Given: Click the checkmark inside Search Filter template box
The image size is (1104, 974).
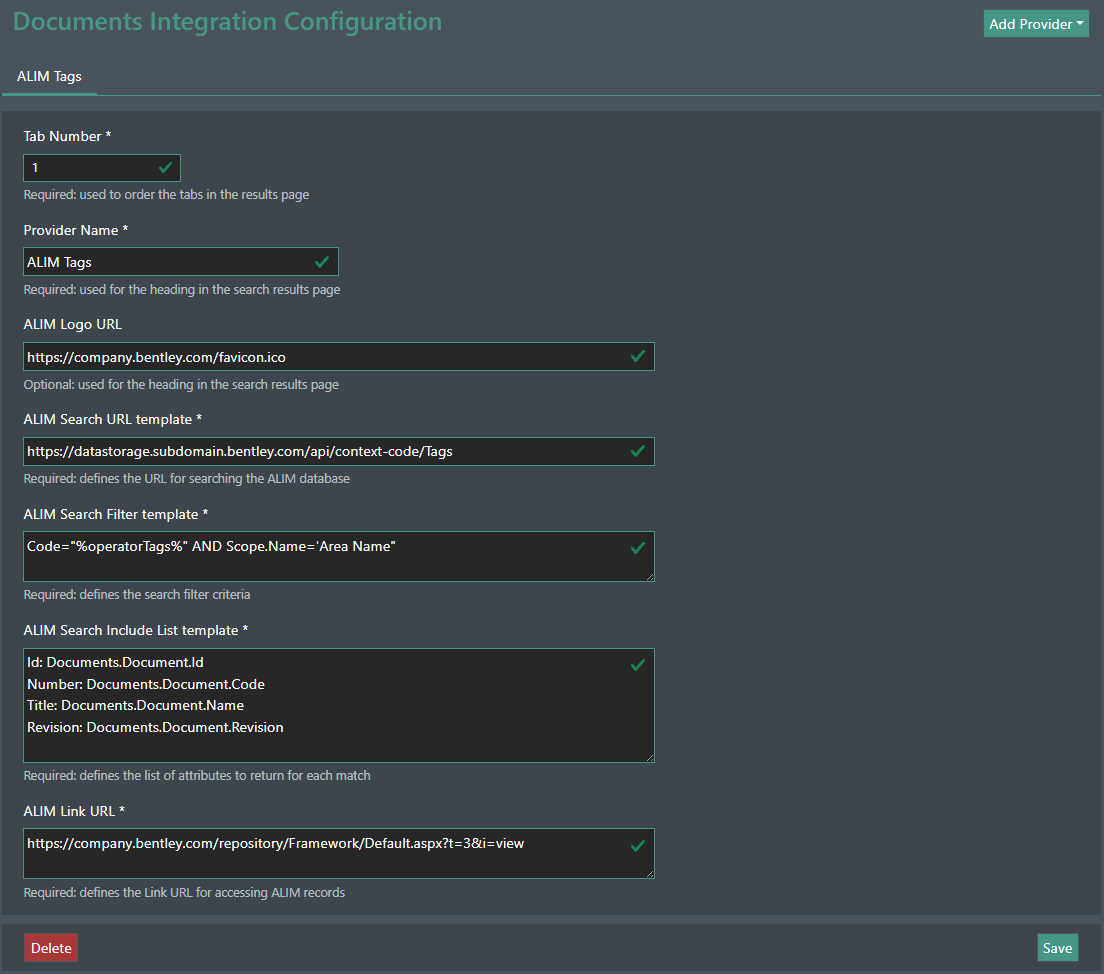Looking at the screenshot, I should click(x=638, y=546).
